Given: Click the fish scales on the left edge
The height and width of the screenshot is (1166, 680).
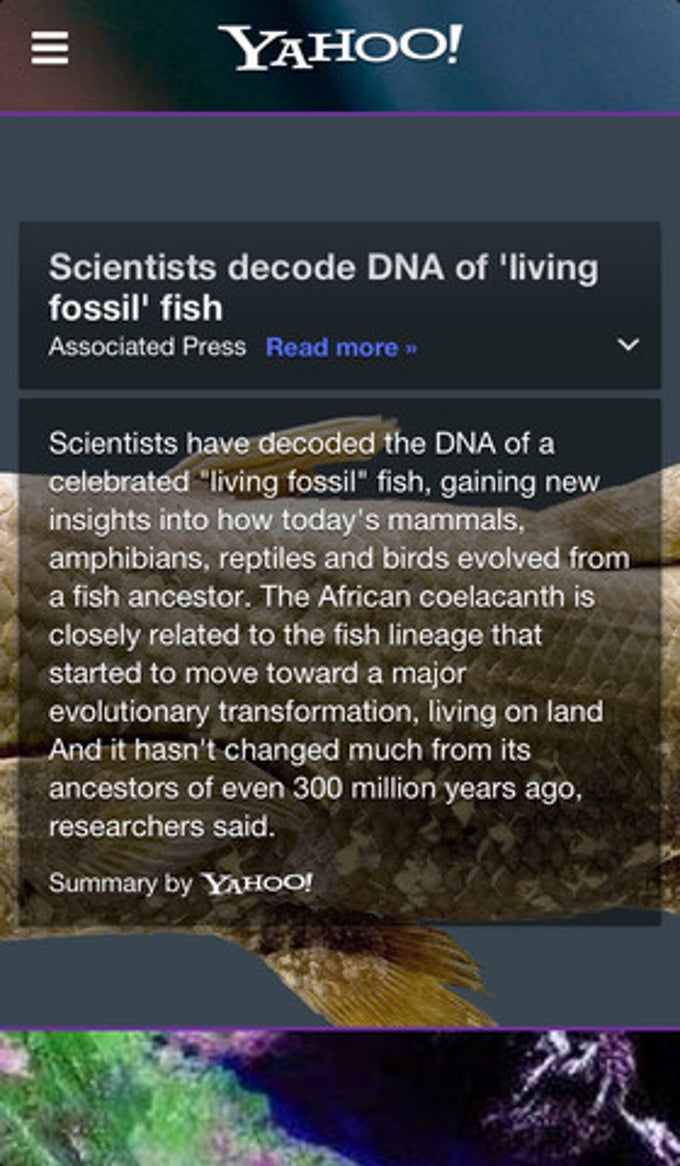Looking at the screenshot, I should (x=9, y=669).
